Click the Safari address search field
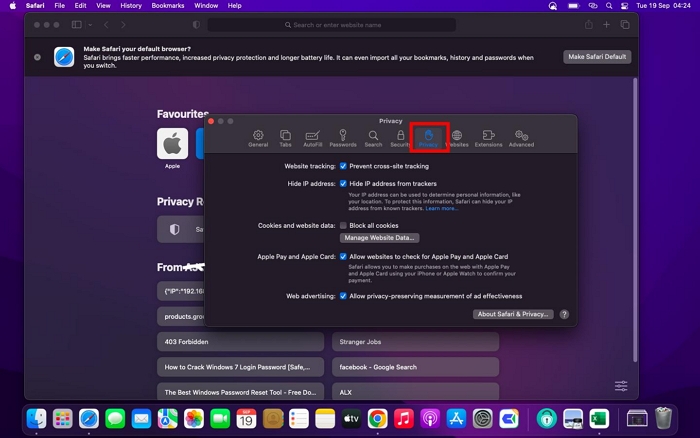Screen dimensions: 700x438 pos(332,25)
